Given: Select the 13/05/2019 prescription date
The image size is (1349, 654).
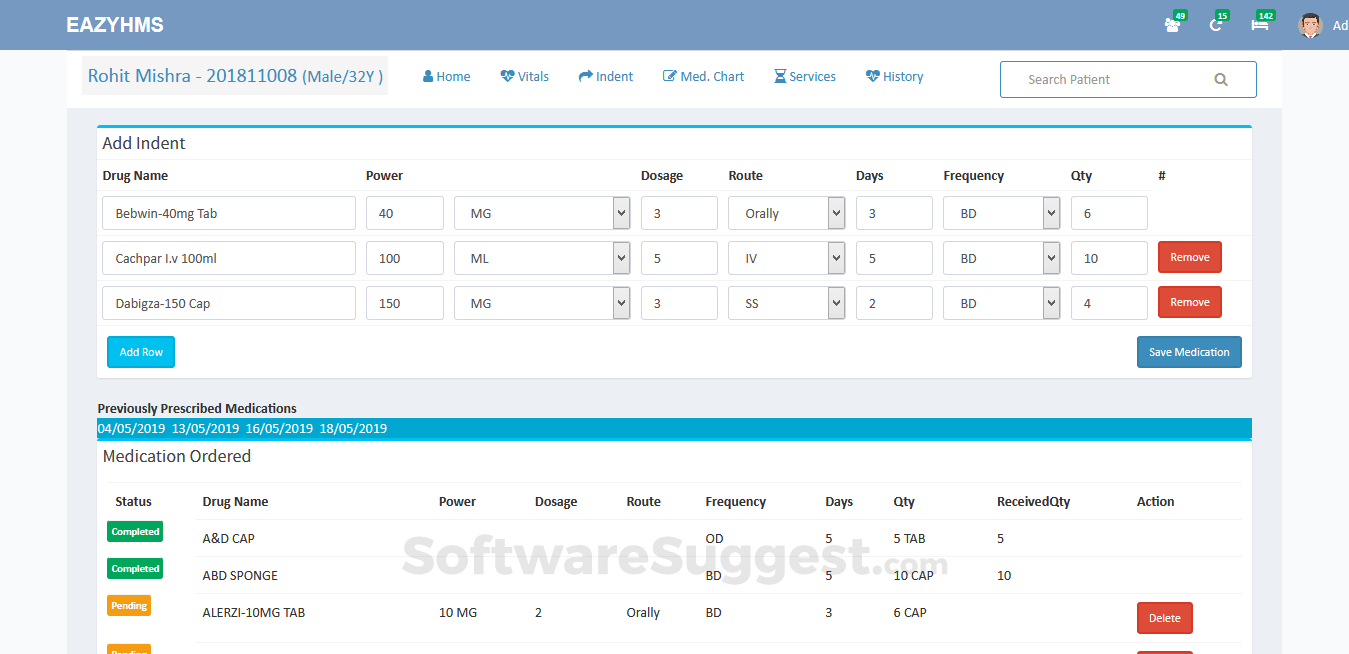Looking at the screenshot, I should [x=205, y=428].
